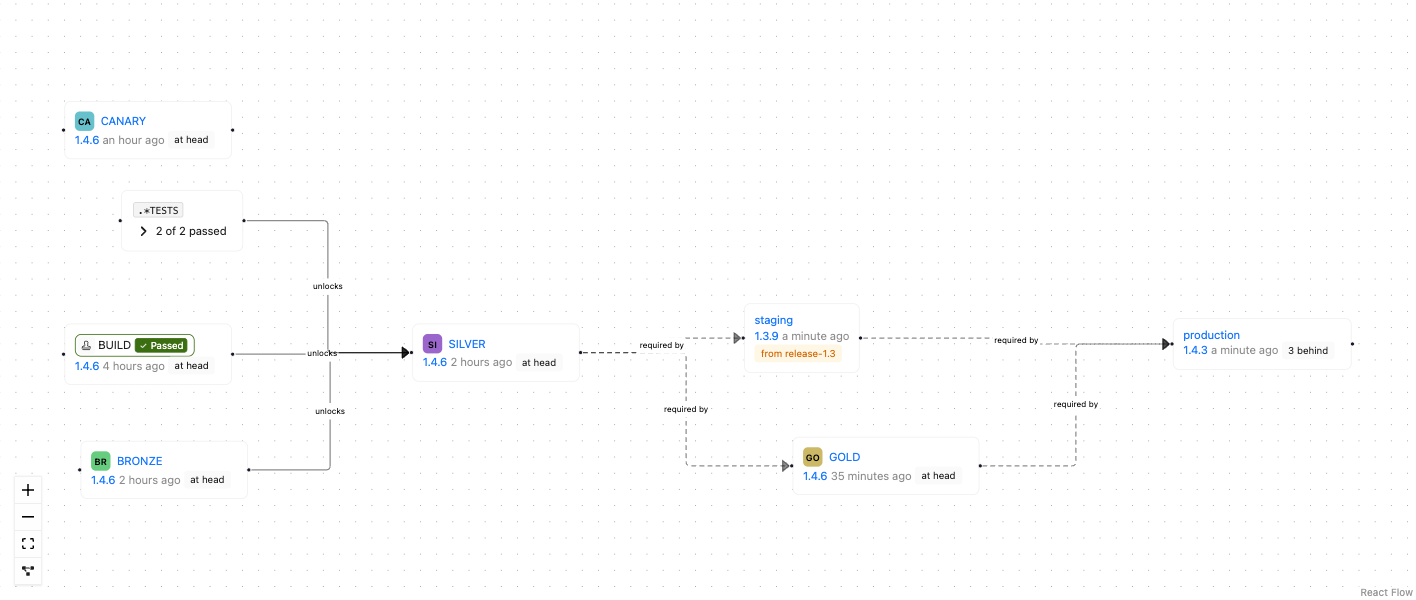Click '35 minutes ago' on GOLD node

tap(871, 476)
